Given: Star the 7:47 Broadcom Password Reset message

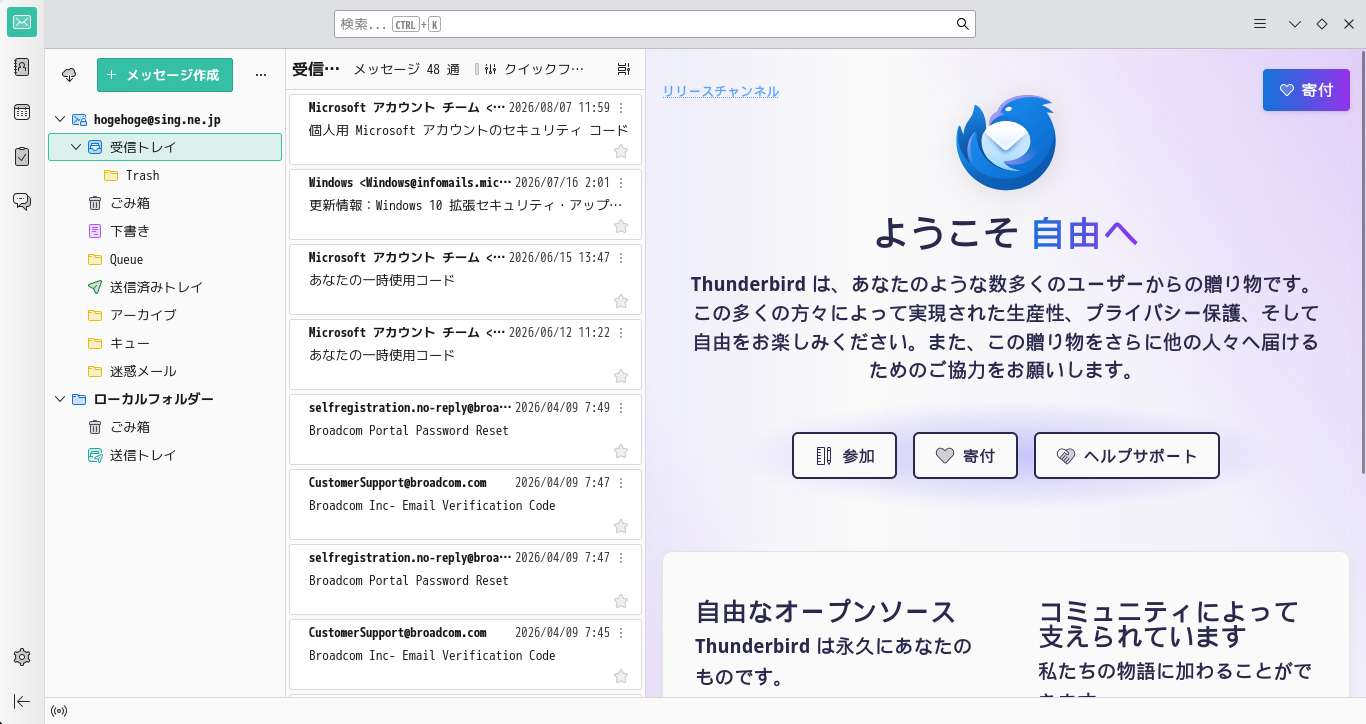Looking at the screenshot, I should click(621, 601).
